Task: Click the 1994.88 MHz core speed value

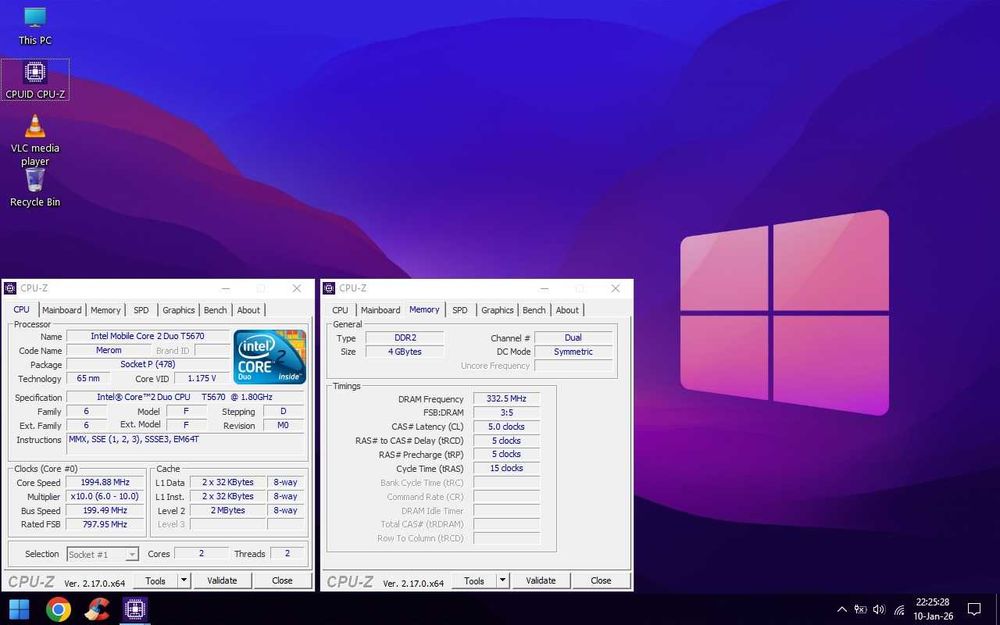Action: (x=105, y=483)
